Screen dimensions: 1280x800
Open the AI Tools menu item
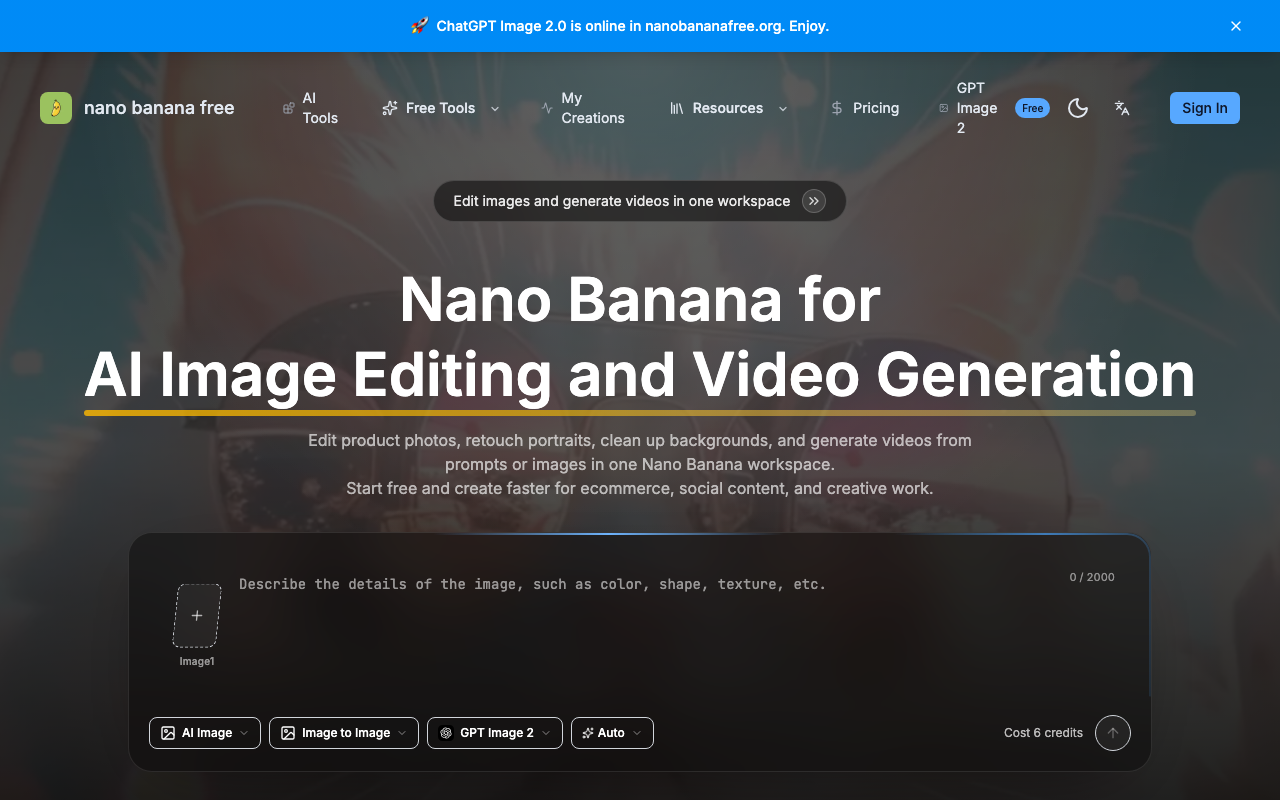point(311,108)
